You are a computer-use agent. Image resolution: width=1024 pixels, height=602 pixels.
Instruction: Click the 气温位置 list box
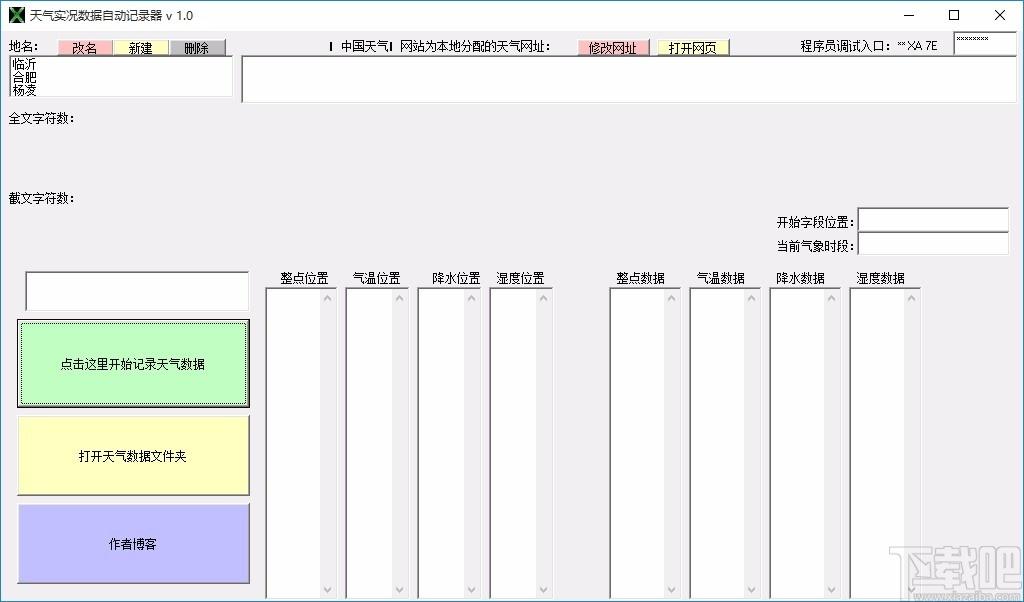point(376,443)
